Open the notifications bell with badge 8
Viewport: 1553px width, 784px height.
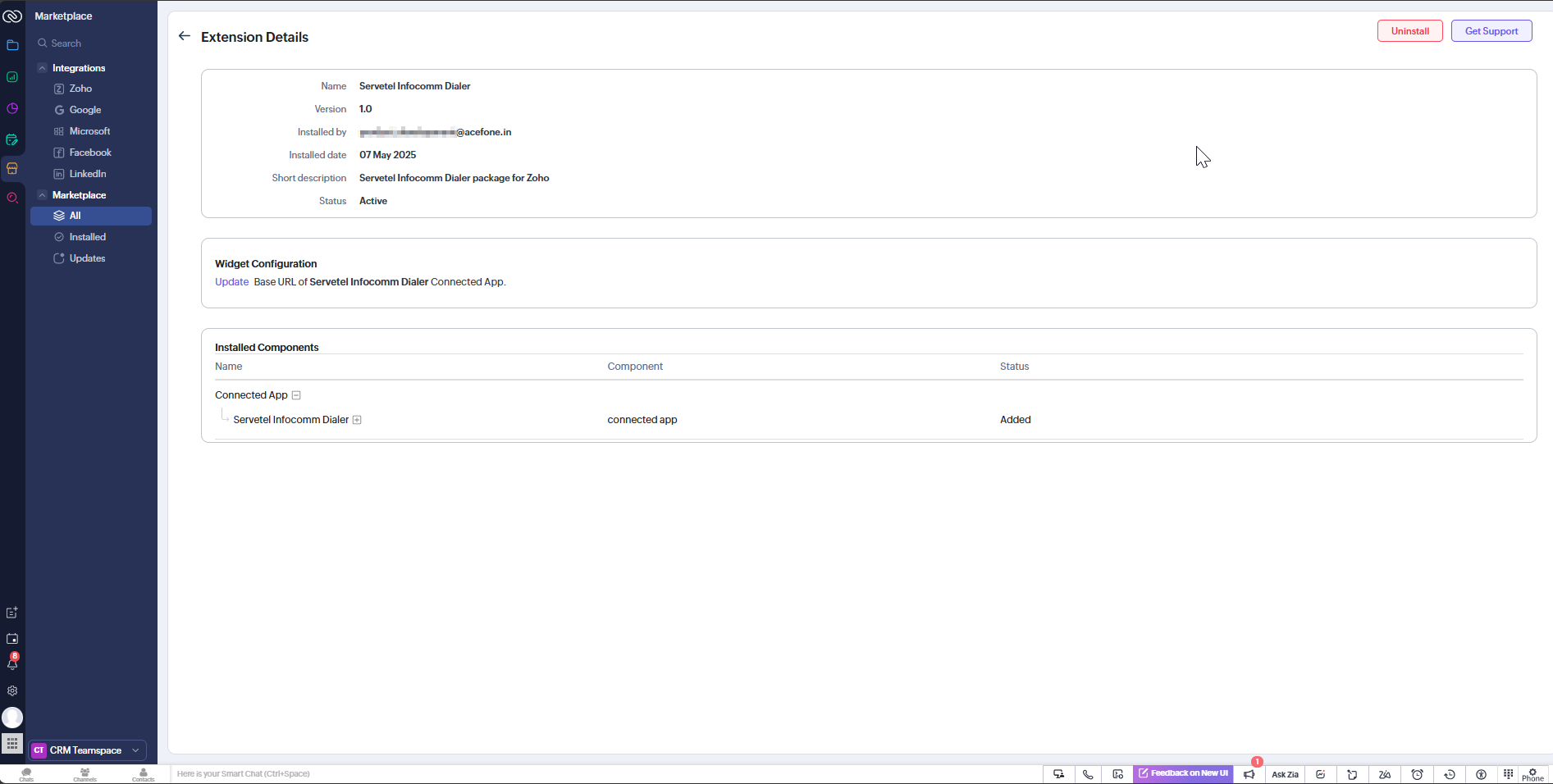[12, 663]
